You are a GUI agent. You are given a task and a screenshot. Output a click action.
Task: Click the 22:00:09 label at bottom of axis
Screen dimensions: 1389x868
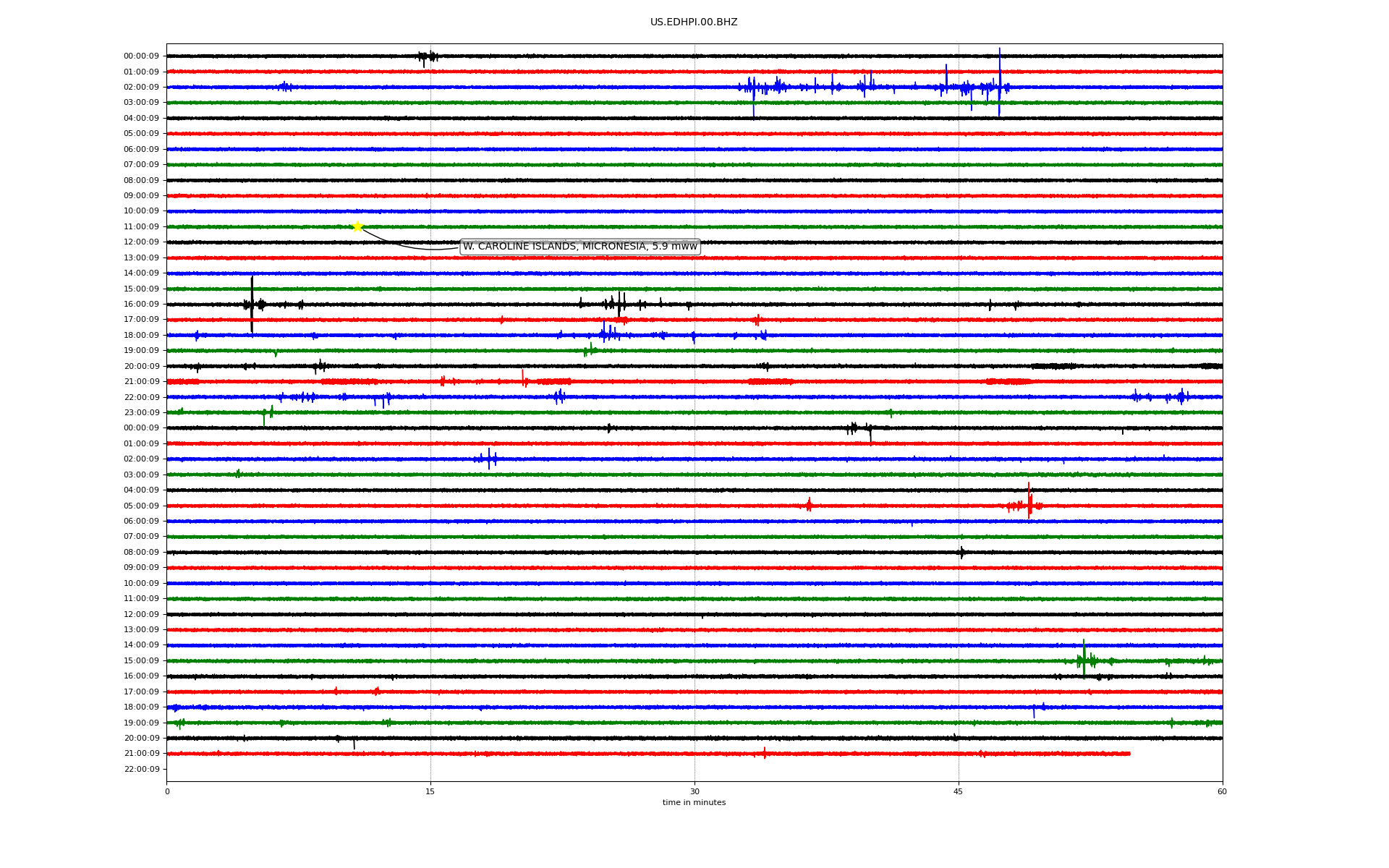141,770
